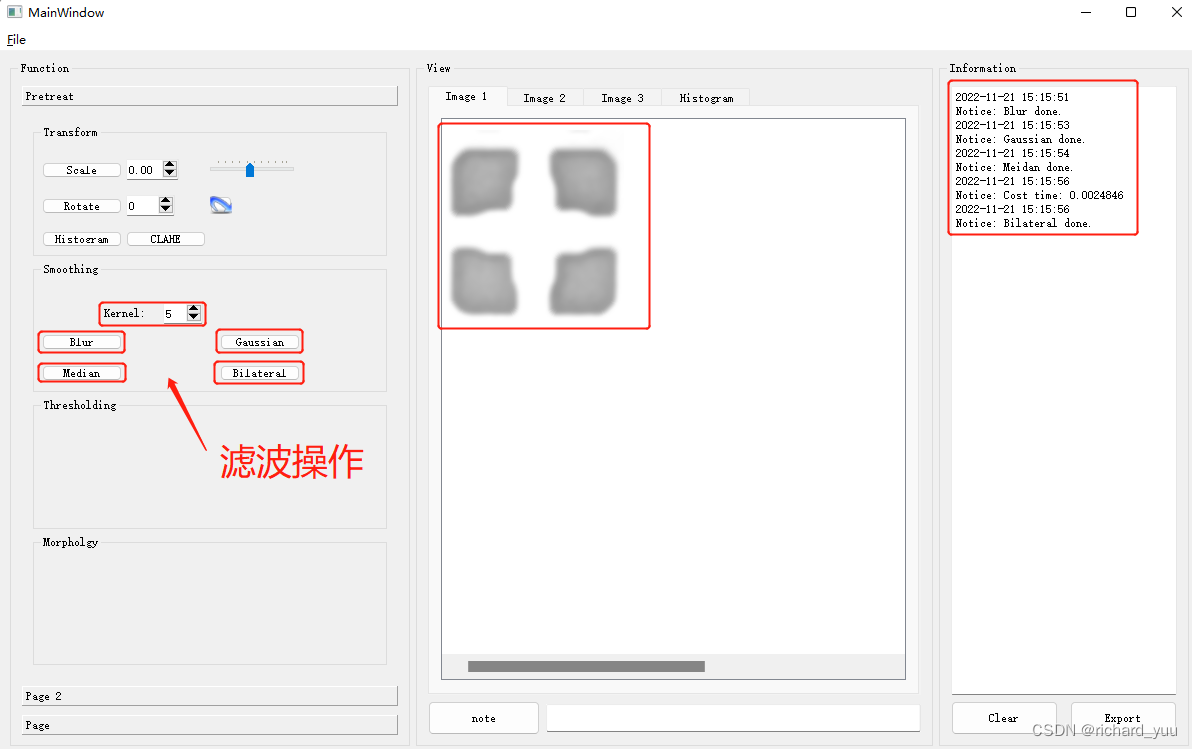1192x749 pixels.
Task: Apply the Histogram equalization button
Action: tap(81, 239)
